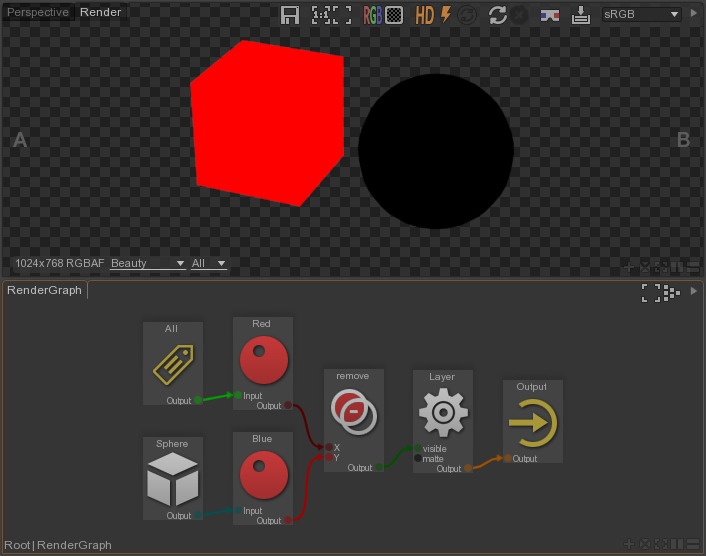Select the remove set-operation node

[x=353, y=412]
